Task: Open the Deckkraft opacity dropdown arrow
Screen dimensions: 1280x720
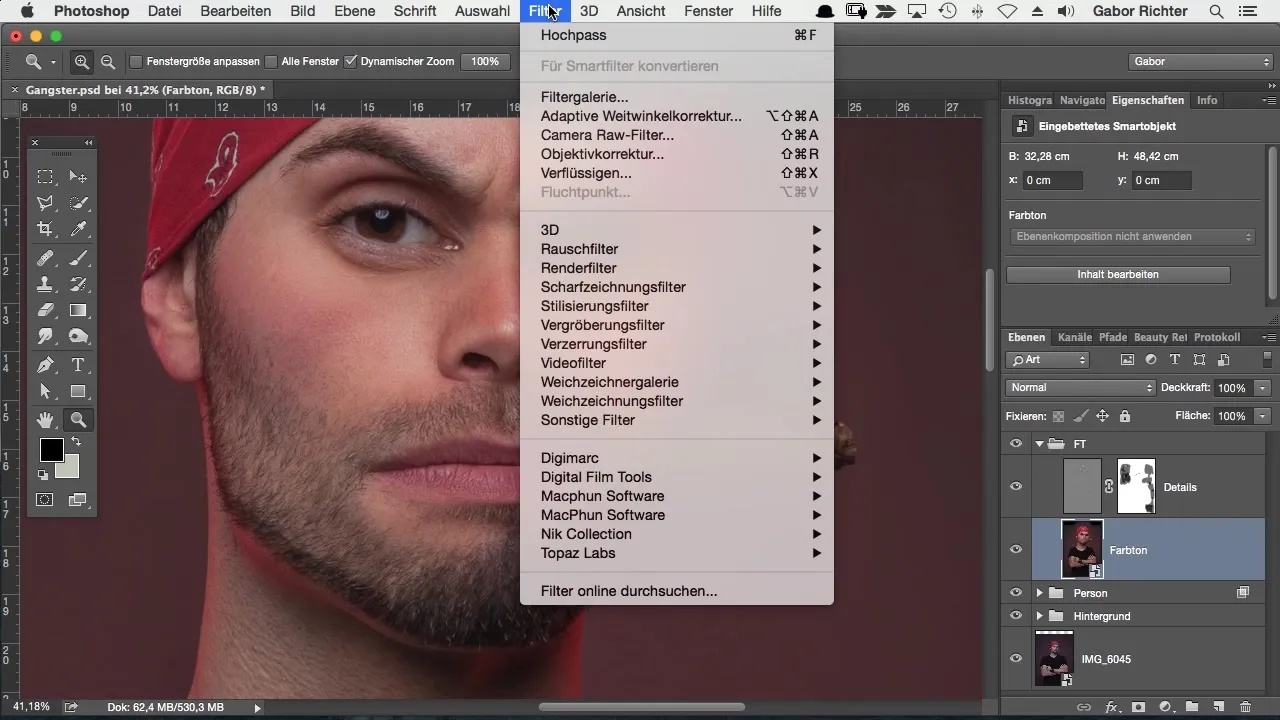Action: click(1264, 388)
